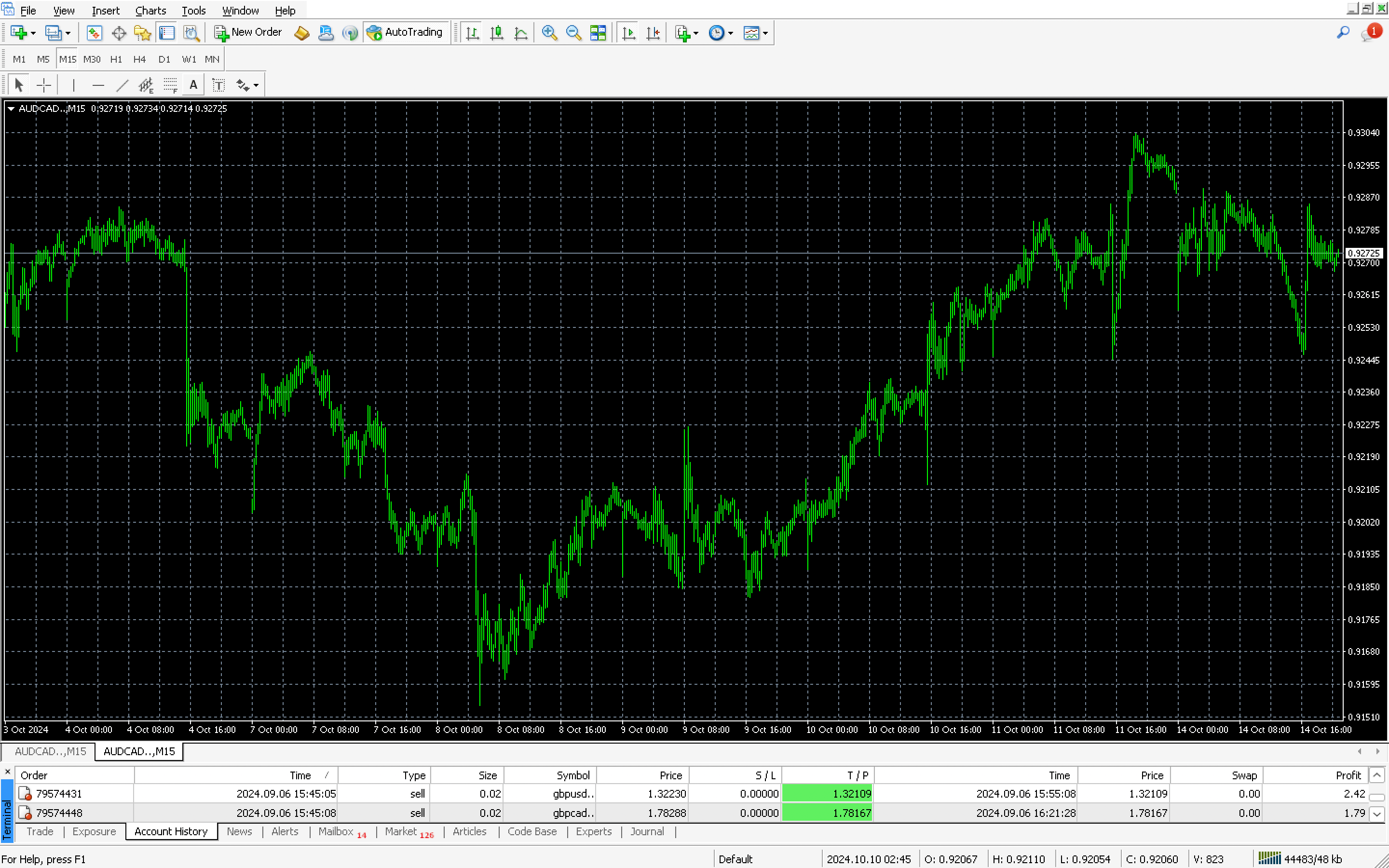Expand the periodicity clock dropdown
Image resolution: width=1389 pixels, height=868 pixels.
pos(731,33)
